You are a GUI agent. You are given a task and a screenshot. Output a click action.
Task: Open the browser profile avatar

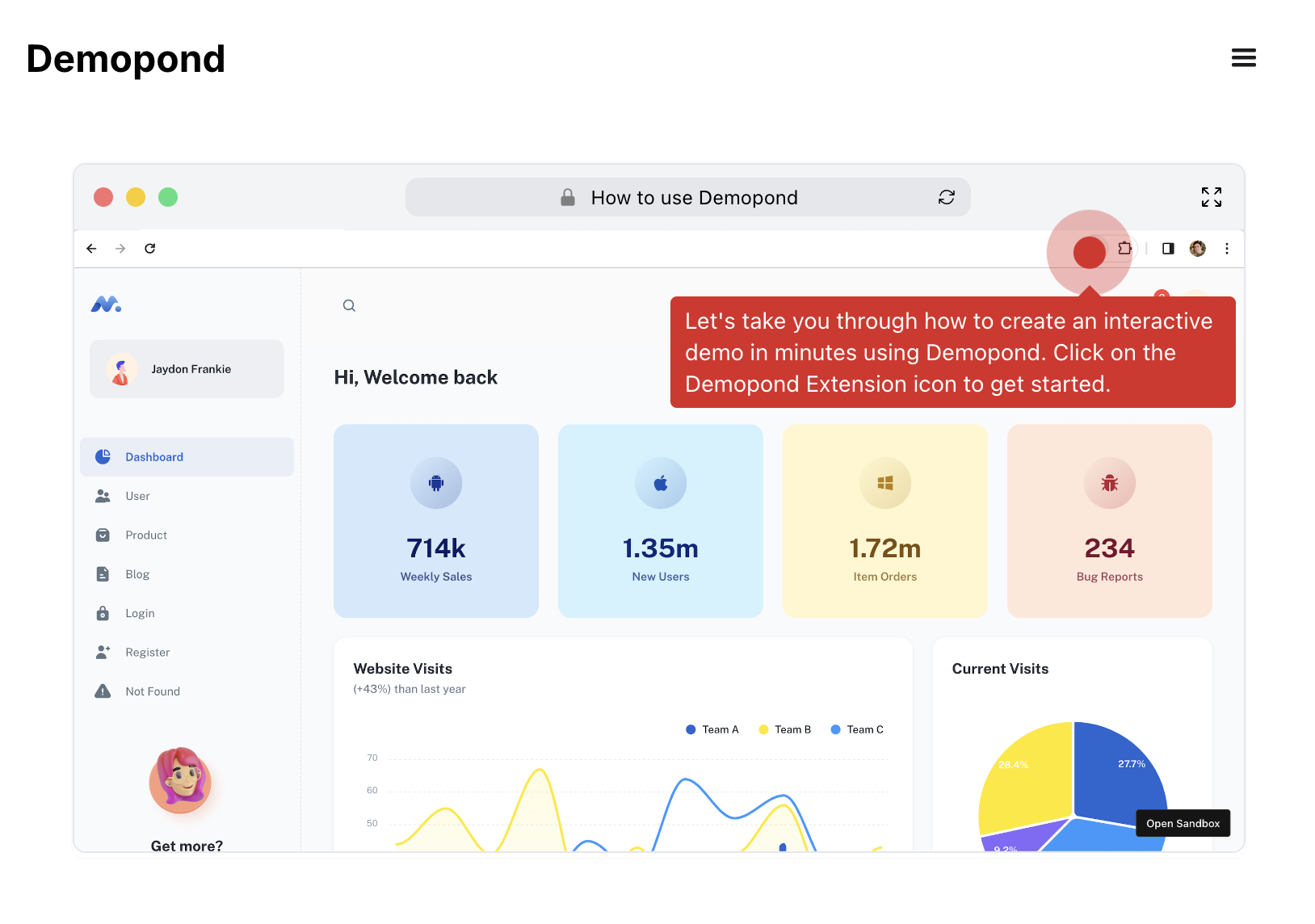pos(1197,248)
